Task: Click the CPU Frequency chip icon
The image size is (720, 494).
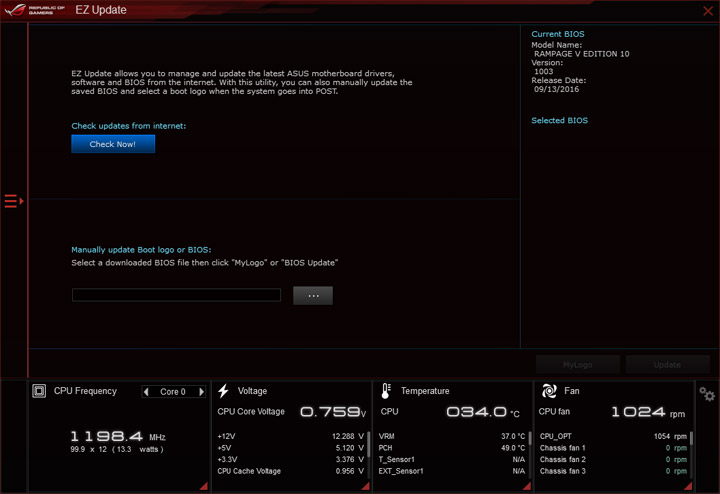Action: (39, 391)
